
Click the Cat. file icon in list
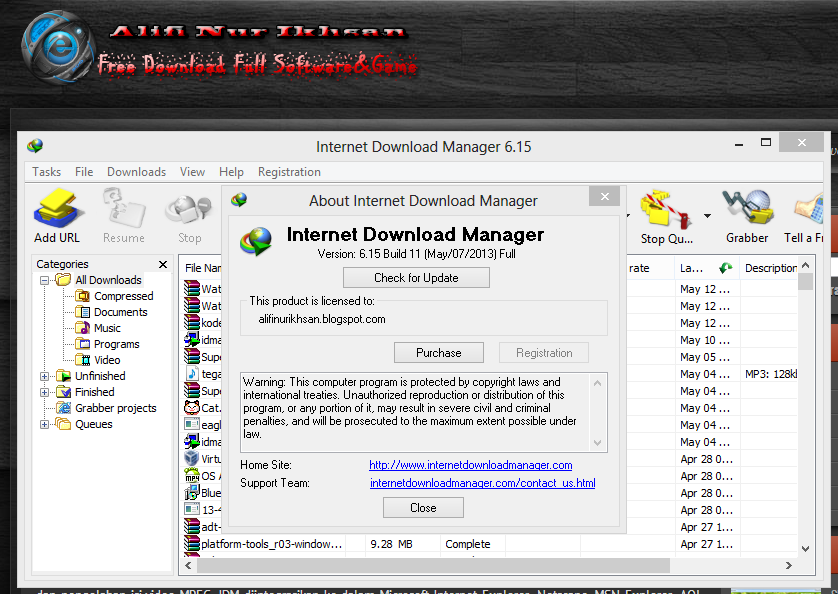[x=192, y=407]
